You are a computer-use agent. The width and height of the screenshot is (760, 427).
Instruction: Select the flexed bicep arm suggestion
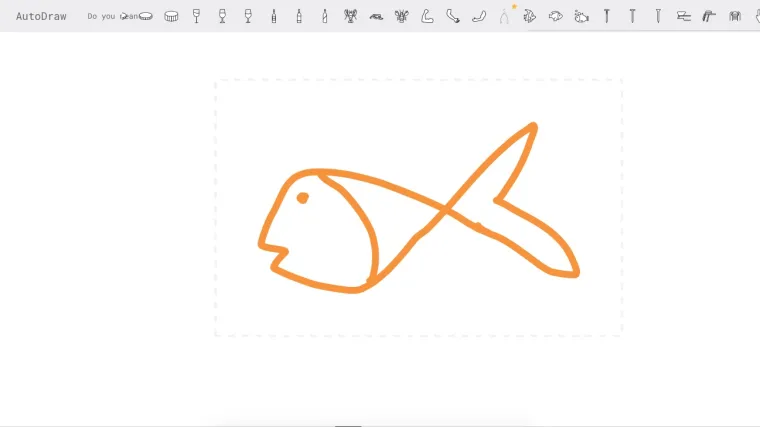coord(427,16)
